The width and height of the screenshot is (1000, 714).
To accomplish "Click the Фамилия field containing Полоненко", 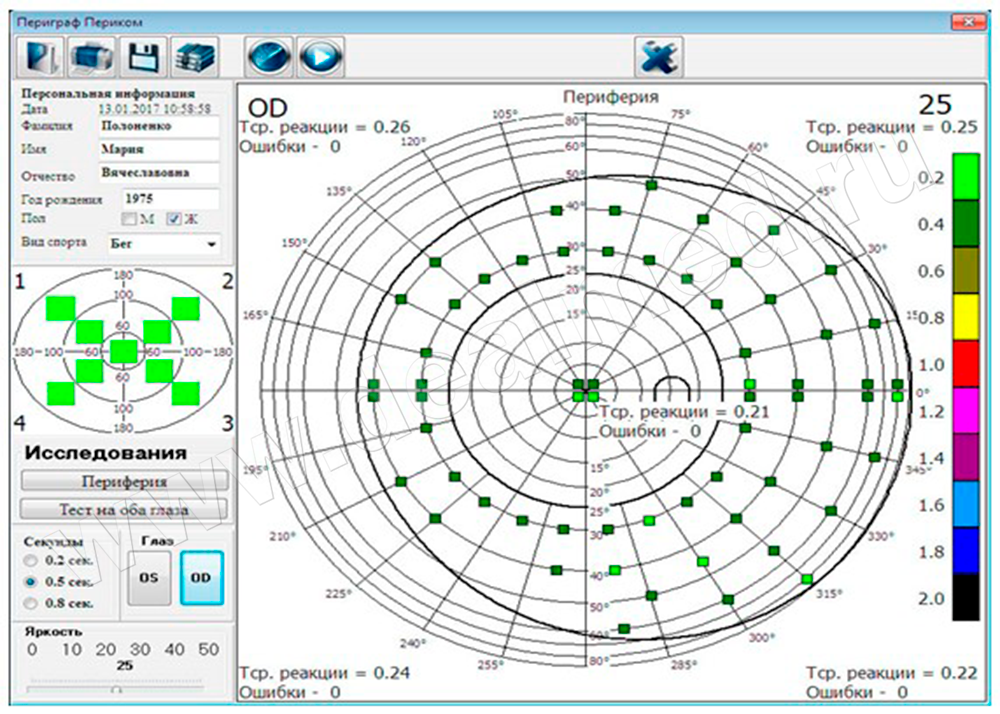I will click(159, 126).
